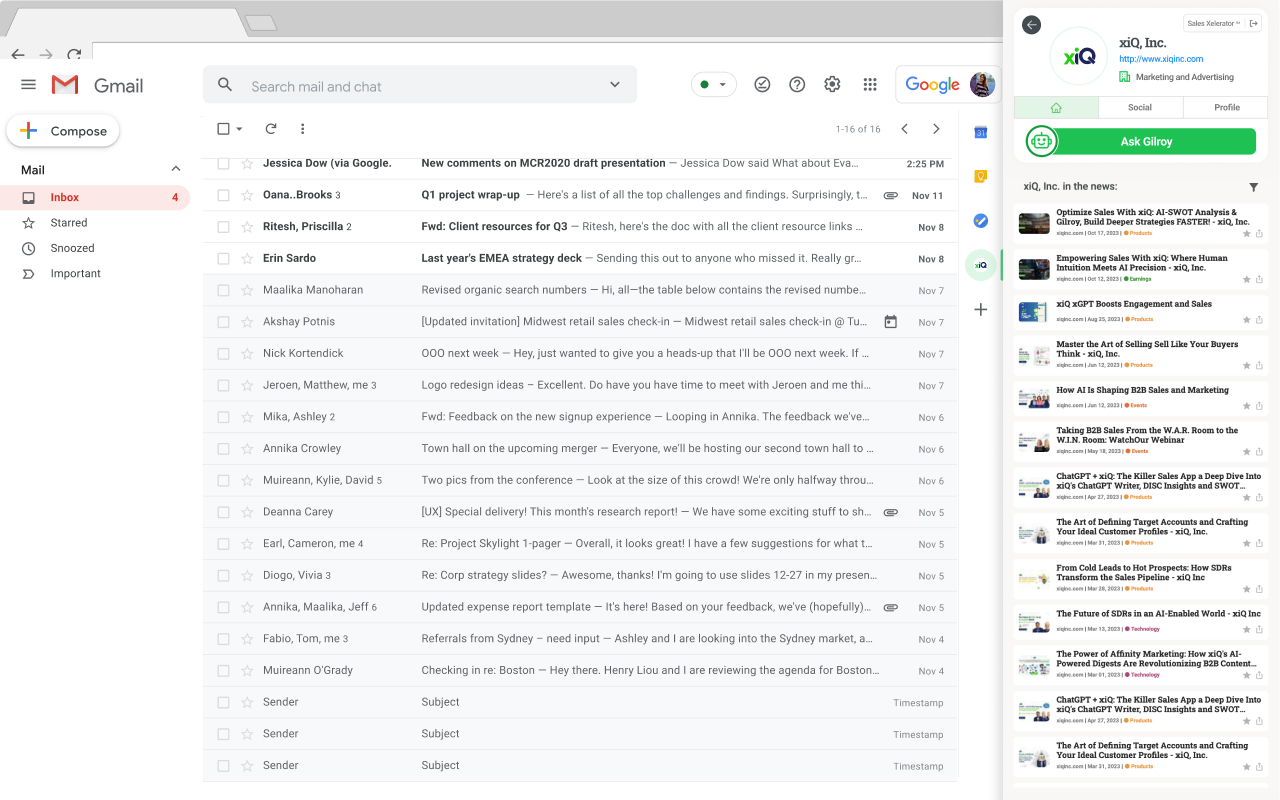Image resolution: width=1280 pixels, height=800 pixels.
Task: Open Google Calendar in the side panel
Action: pos(981,132)
